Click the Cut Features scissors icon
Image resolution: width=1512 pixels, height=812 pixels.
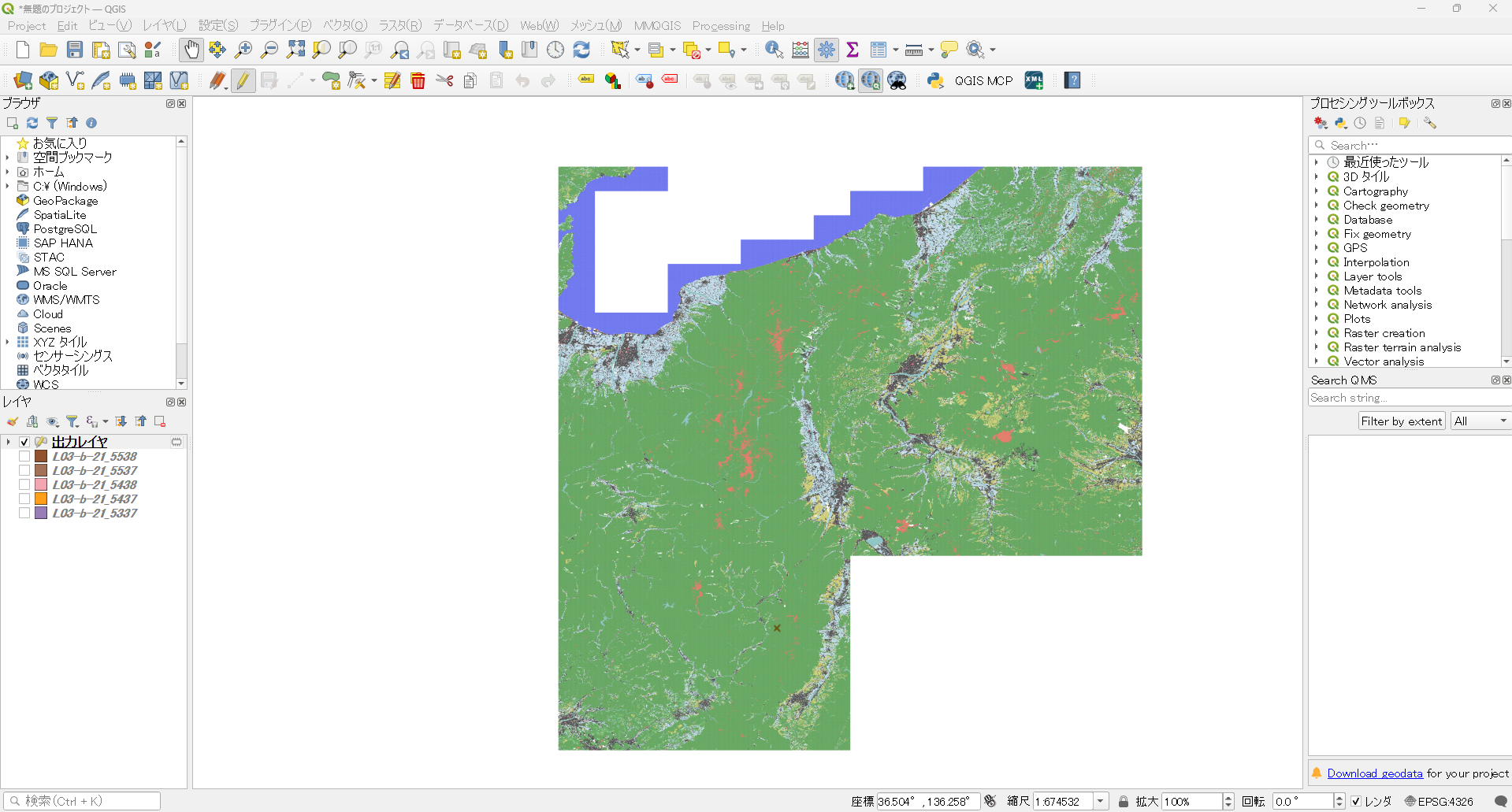coord(444,80)
